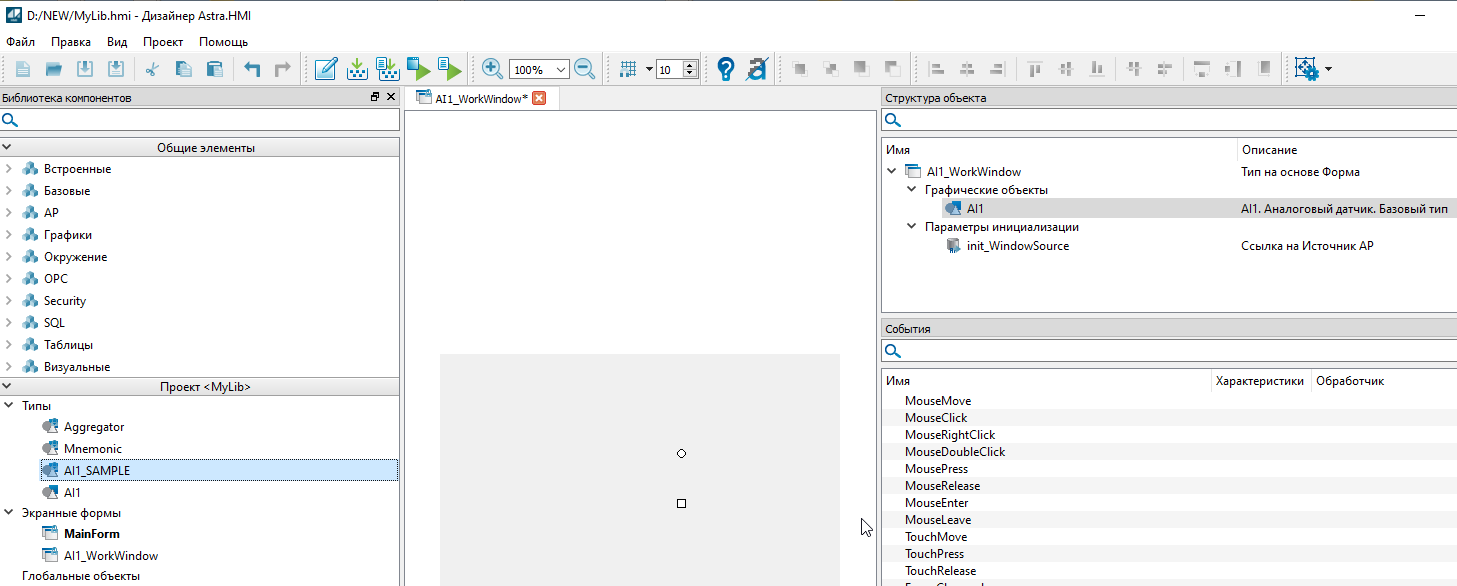Click the zoom in magnifier icon
The height and width of the screenshot is (586, 1457).
(491, 69)
